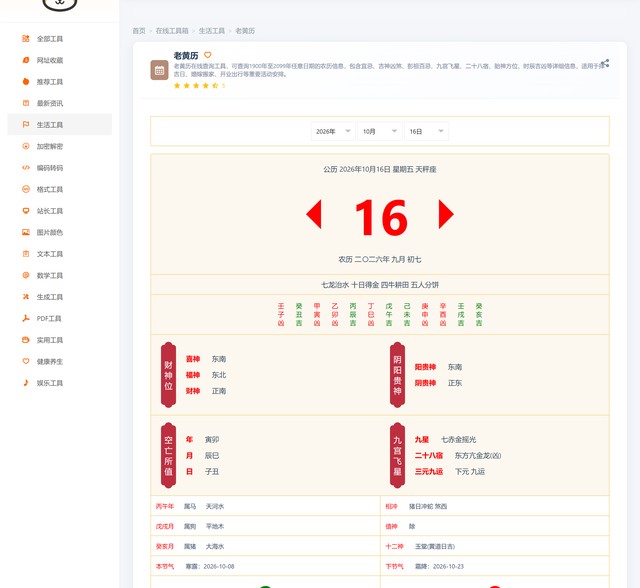Click the 生活工具 breadcrumb link
Viewport: 640px width, 588px height.
click(x=211, y=31)
